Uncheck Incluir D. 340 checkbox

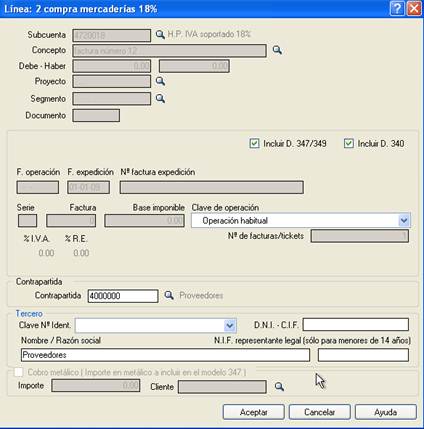[x=349, y=144]
